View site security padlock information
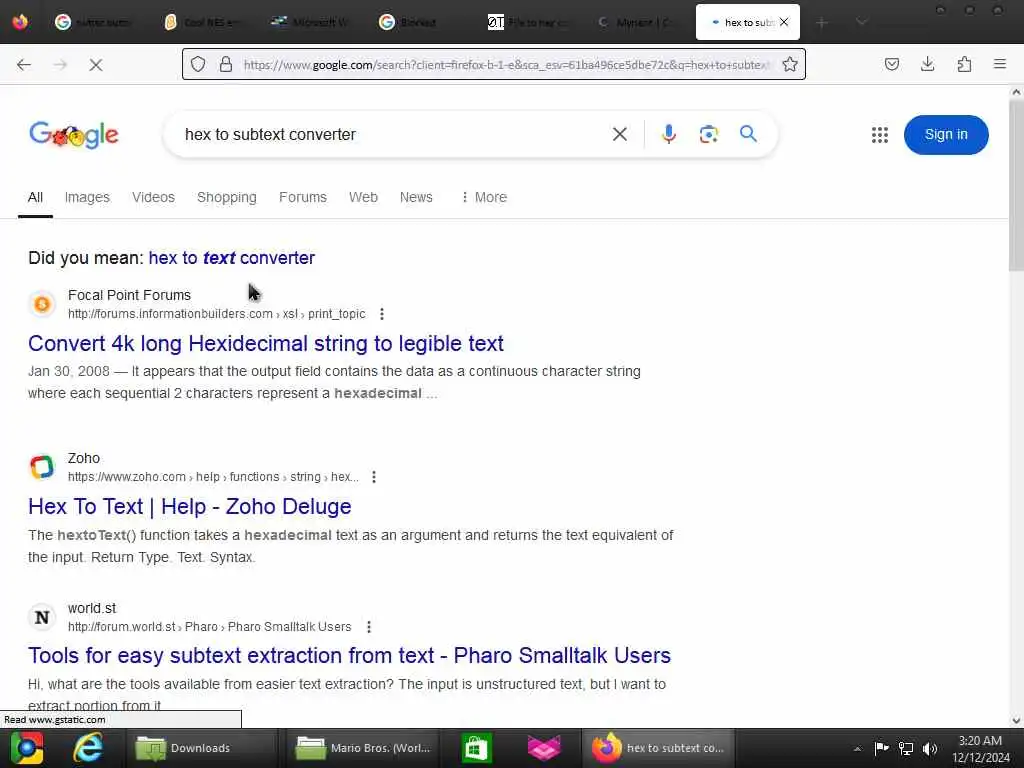This screenshot has height=768, width=1024. coord(226,64)
